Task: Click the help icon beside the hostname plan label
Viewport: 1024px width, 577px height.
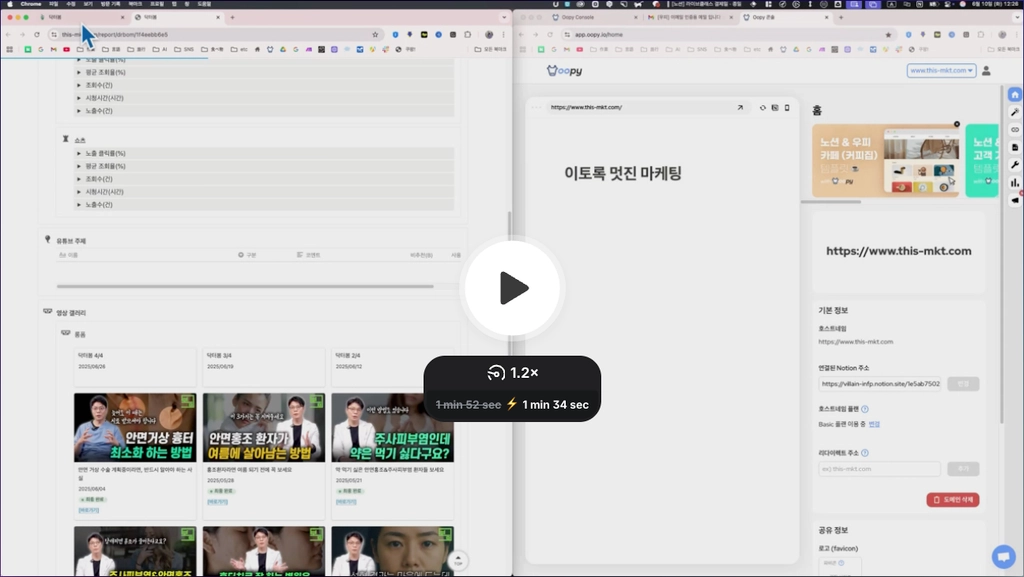Action: [865, 409]
